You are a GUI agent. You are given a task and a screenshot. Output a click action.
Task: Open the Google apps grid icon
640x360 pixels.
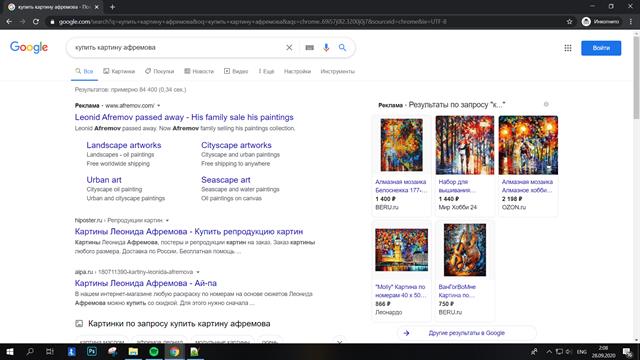click(x=568, y=48)
